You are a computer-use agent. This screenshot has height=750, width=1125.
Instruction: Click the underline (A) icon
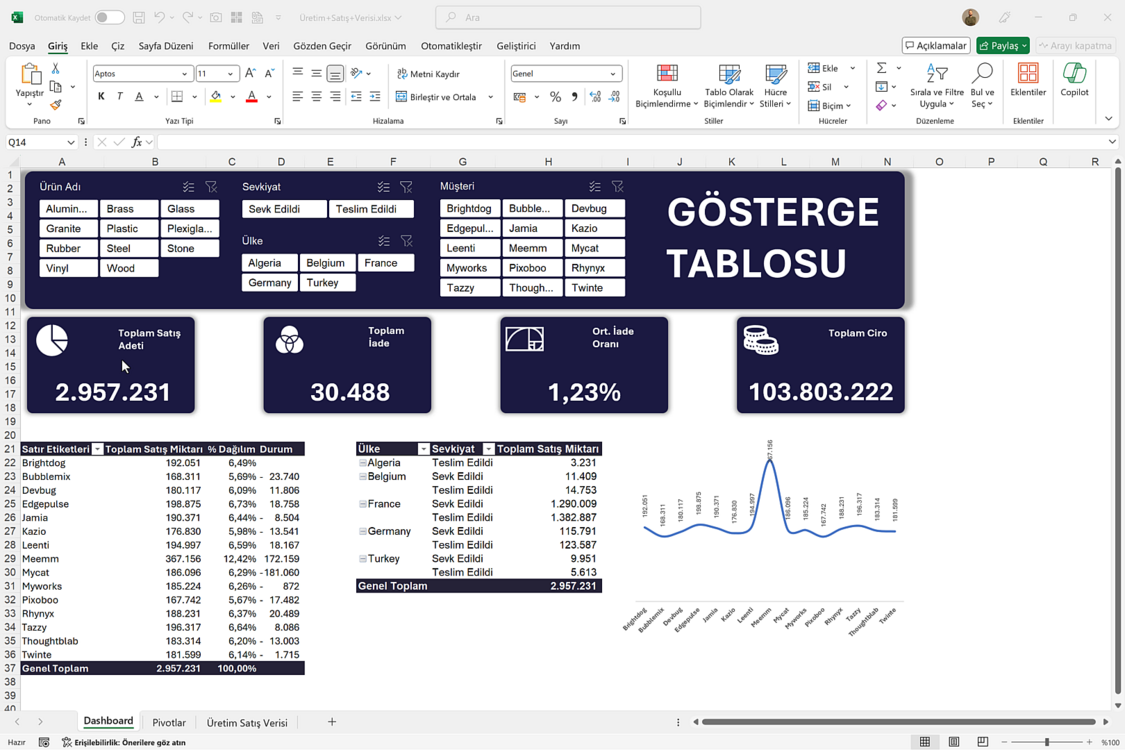point(139,96)
